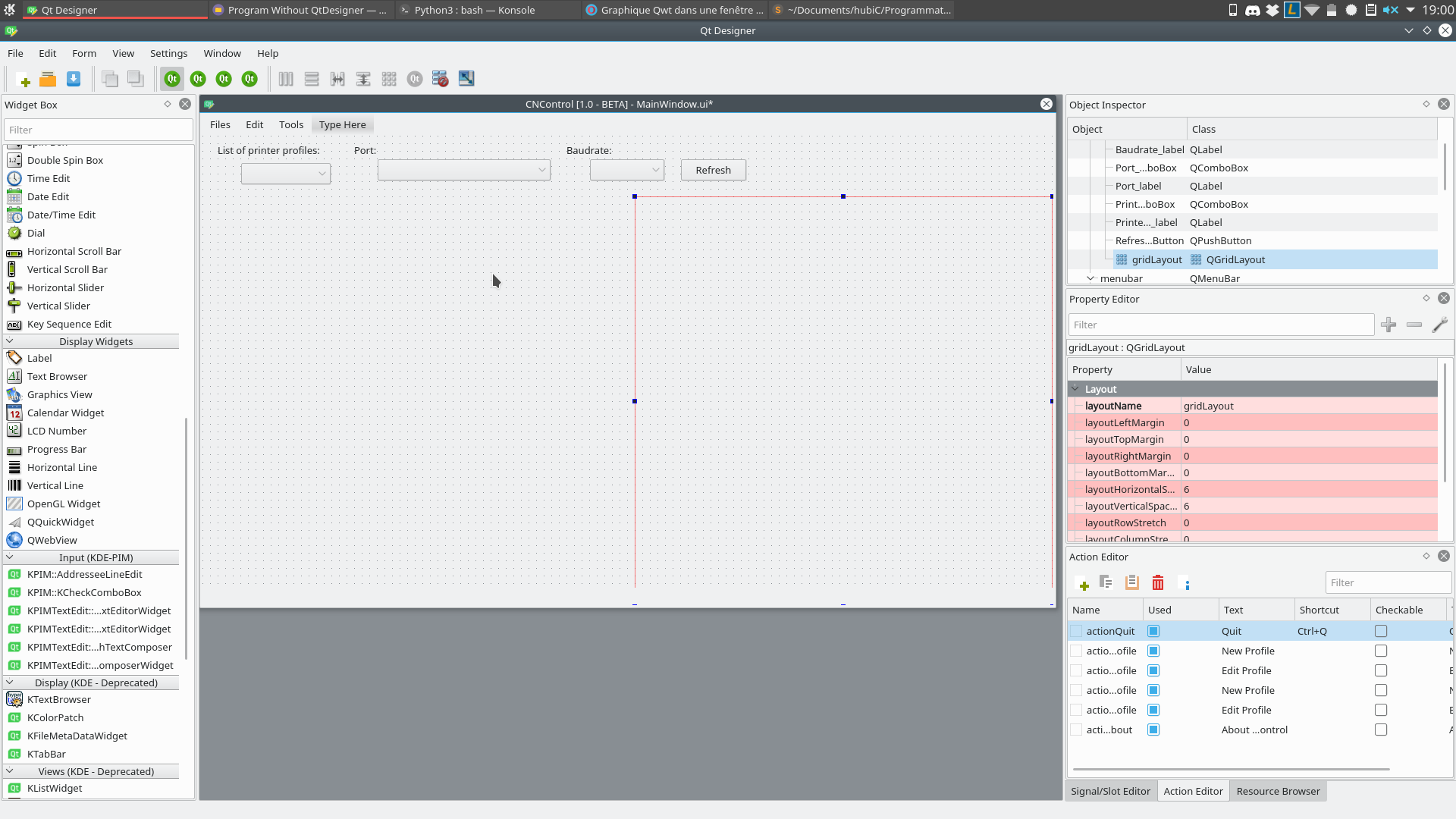1456x819 pixels.
Task: Switch to Edit Signals/Slots mode icon
Action: 198,79
